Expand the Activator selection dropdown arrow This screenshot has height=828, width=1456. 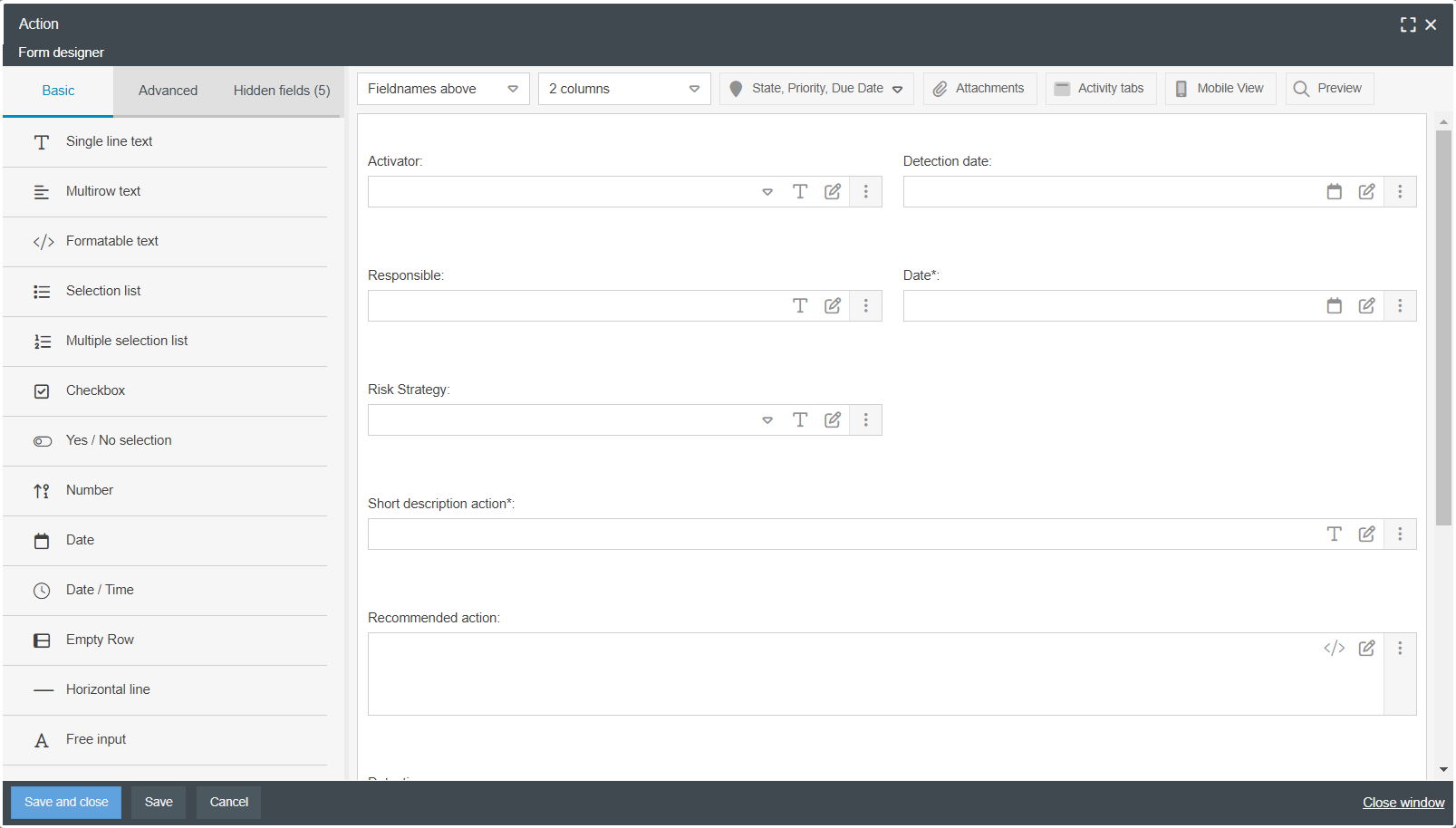[767, 192]
